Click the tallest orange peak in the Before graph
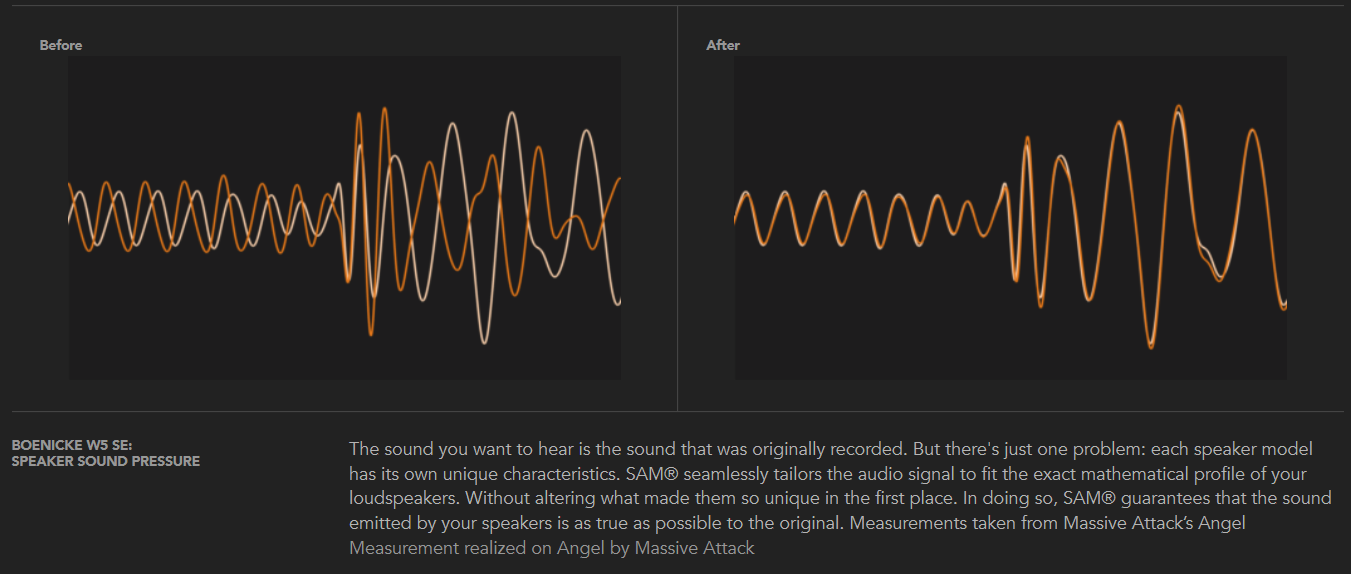 pos(384,106)
